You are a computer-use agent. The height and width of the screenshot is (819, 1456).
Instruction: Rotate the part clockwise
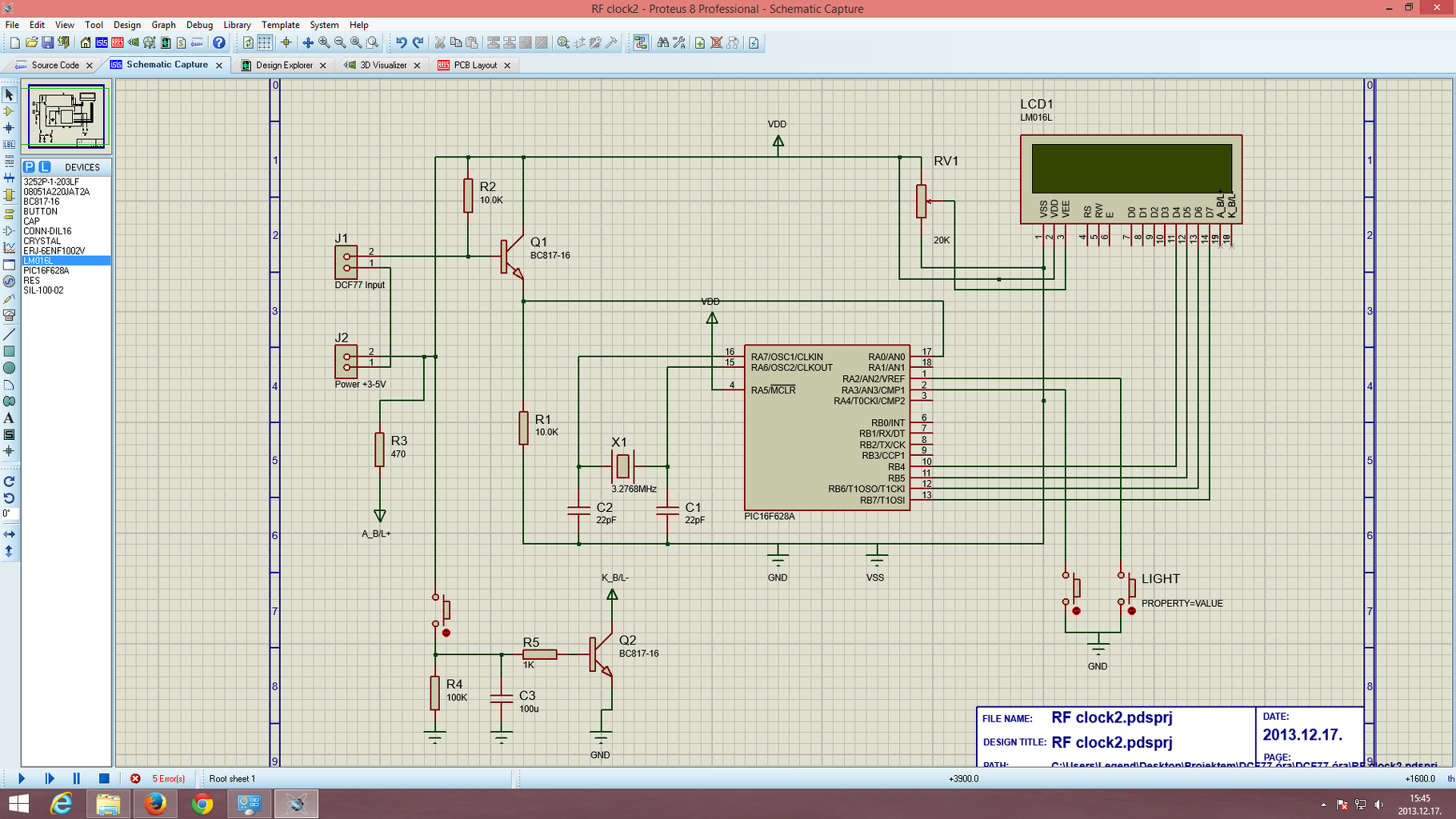[9, 481]
